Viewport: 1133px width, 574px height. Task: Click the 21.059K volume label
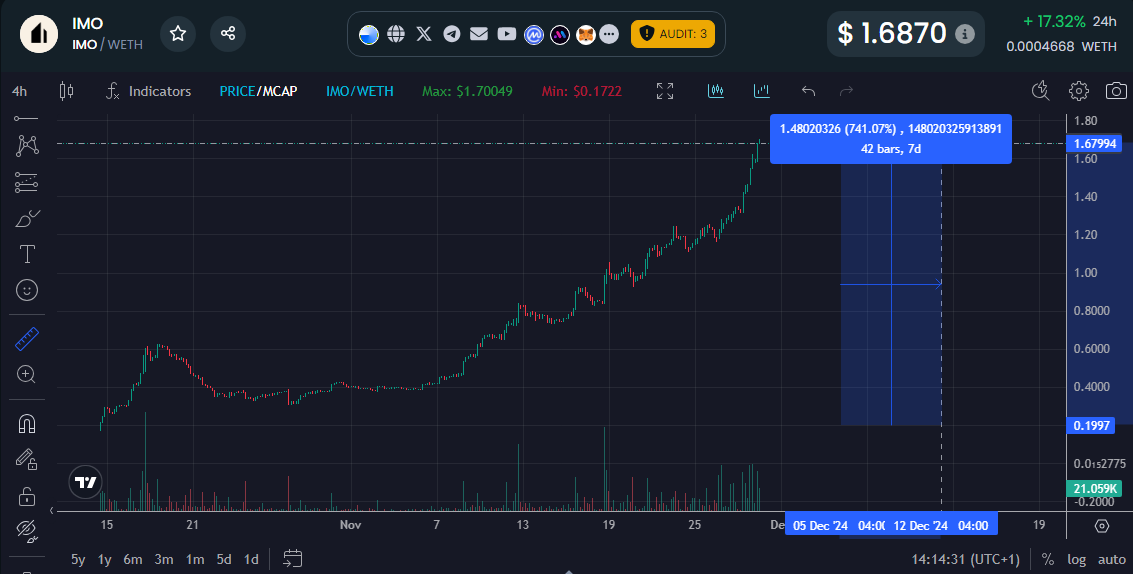pyautogui.click(x=1095, y=489)
